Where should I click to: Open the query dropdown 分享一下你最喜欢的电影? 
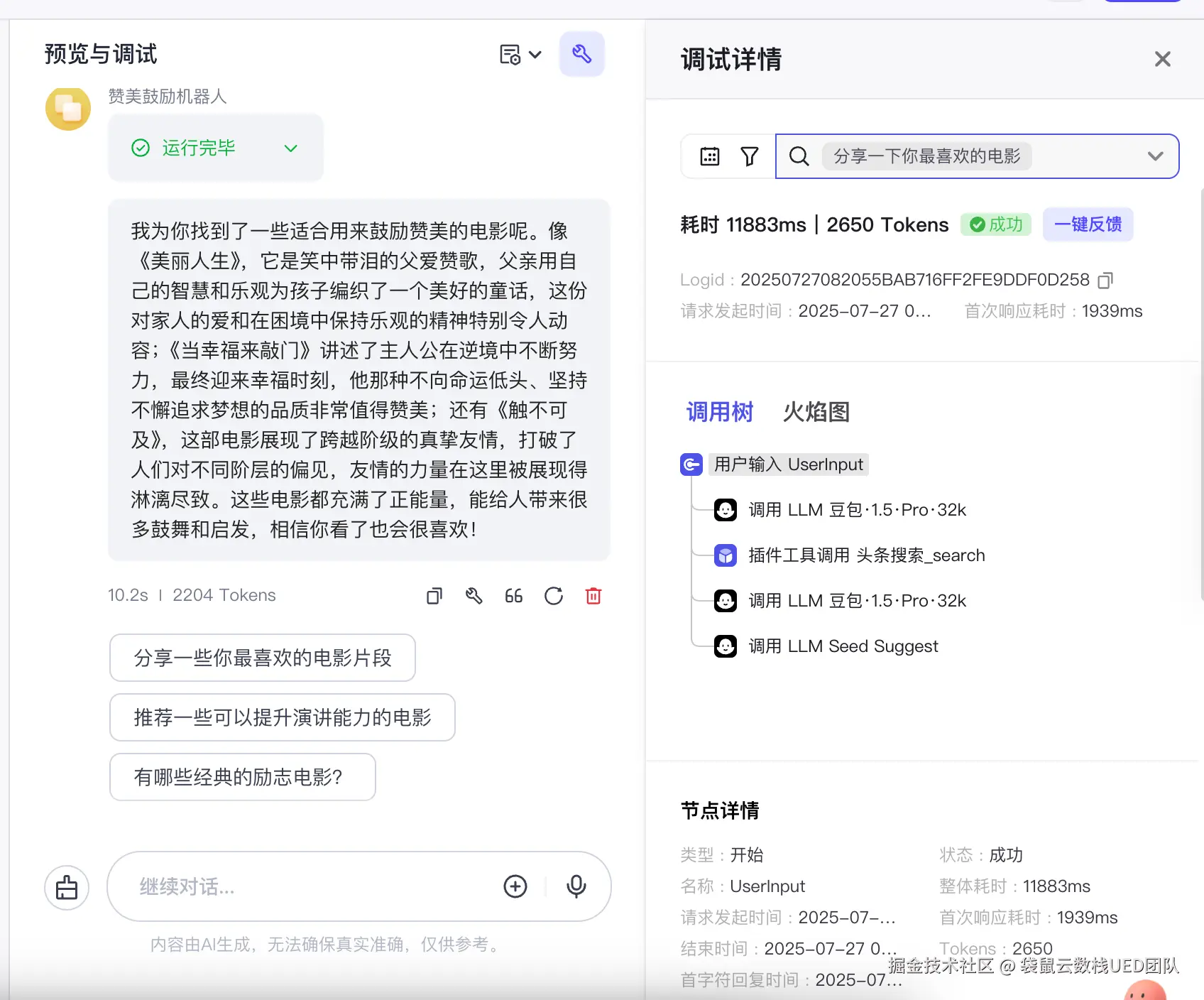pyautogui.click(x=978, y=156)
